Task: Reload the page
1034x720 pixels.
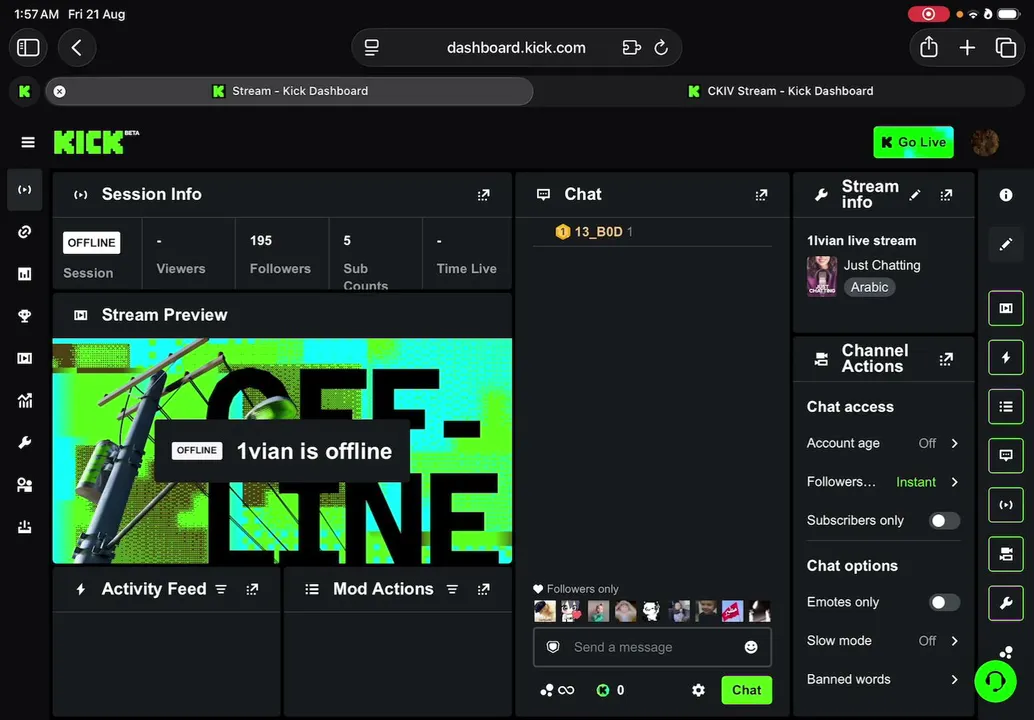Action: (661, 47)
